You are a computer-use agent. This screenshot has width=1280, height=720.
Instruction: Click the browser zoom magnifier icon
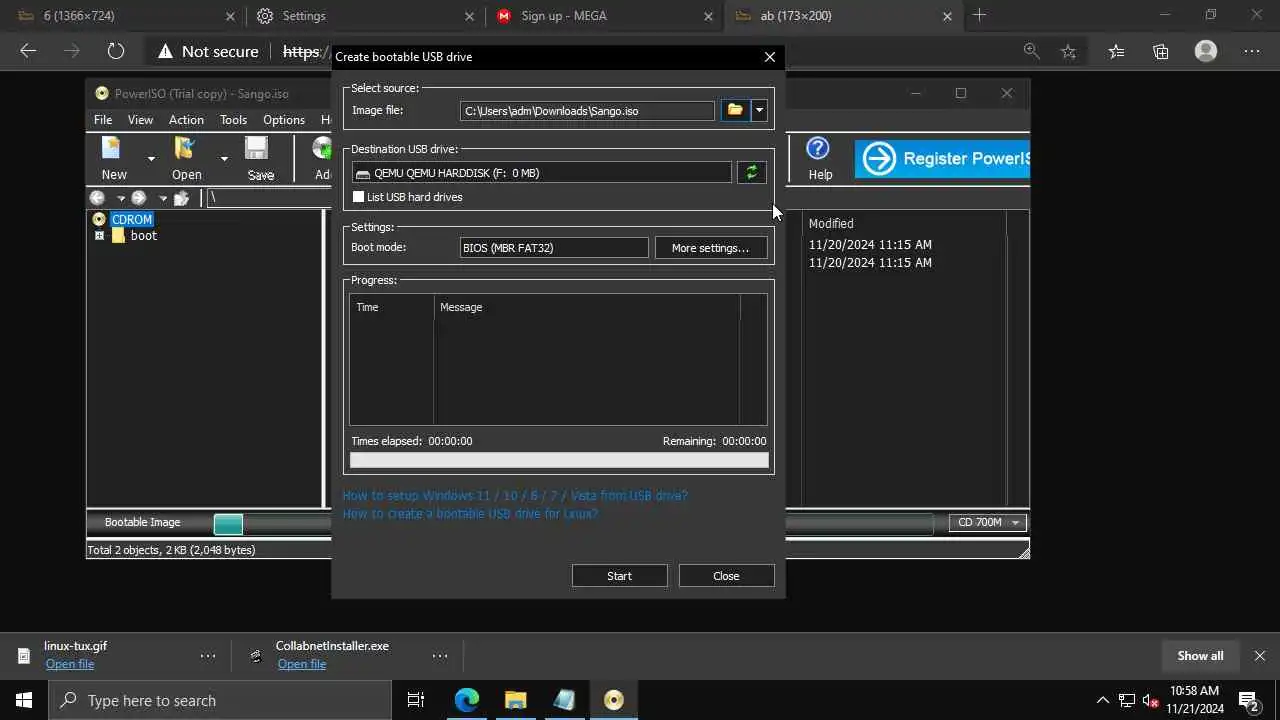coord(1031,51)
